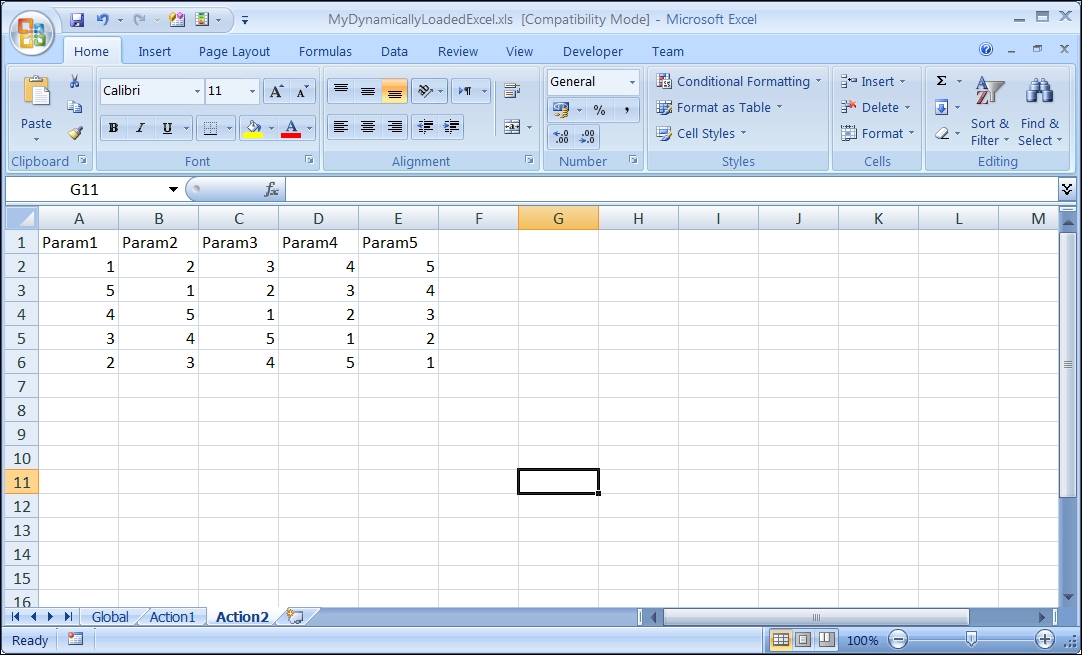Toggle Italic text formatting
1082x655 pixels.
pos(140,128)
